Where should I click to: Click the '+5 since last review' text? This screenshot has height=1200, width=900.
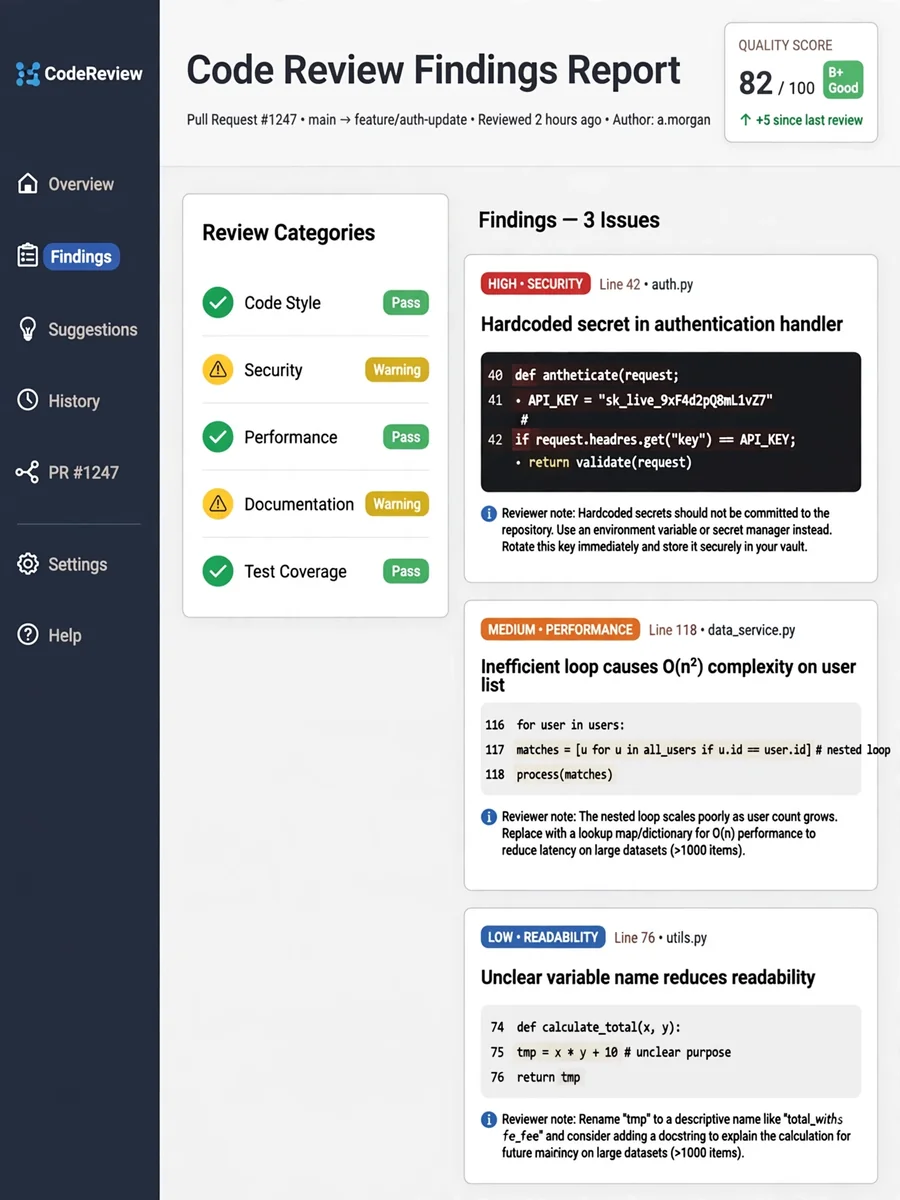tap(810, 120)
